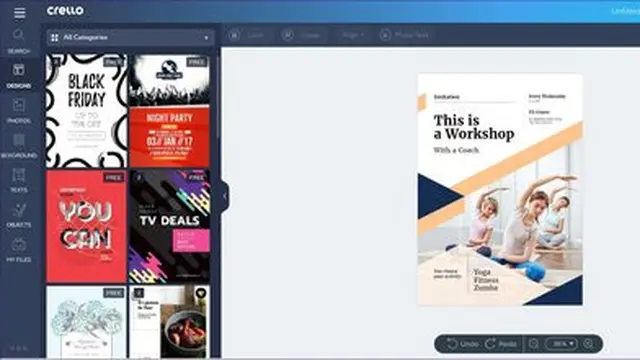Select the Black Friday template
This screenshot has width=640, height=360.
coord(87,111)
